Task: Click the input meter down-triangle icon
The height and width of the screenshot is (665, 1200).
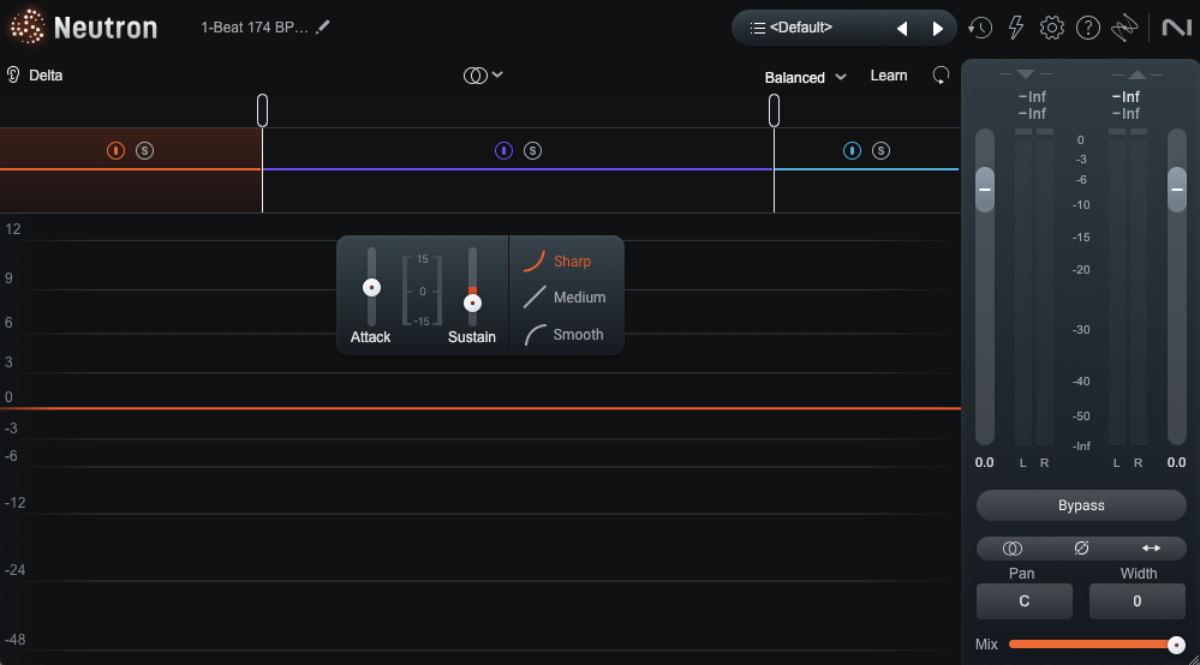Action: [x=1025, y=74]
